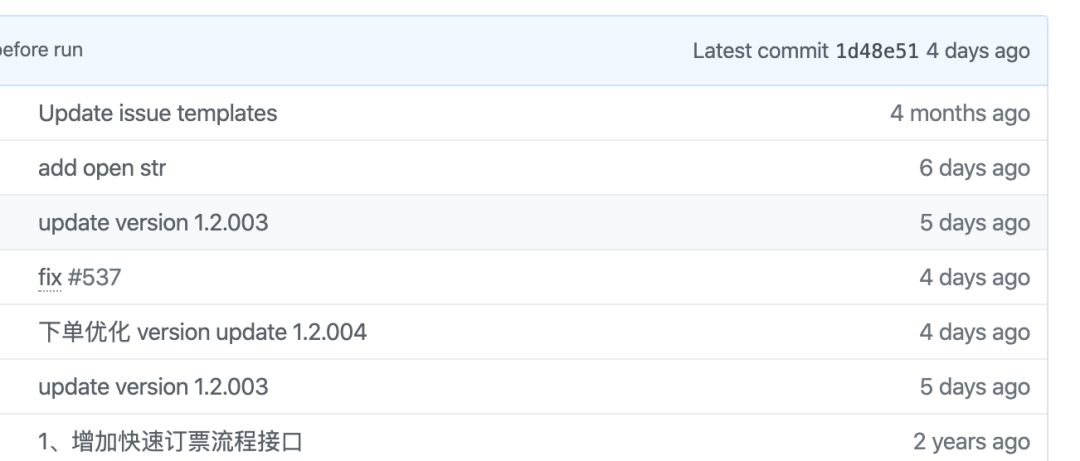Click the "Latest commit" label text
Image resolution: width=1080 pixels, height=461 pixels.
point(760,51)
